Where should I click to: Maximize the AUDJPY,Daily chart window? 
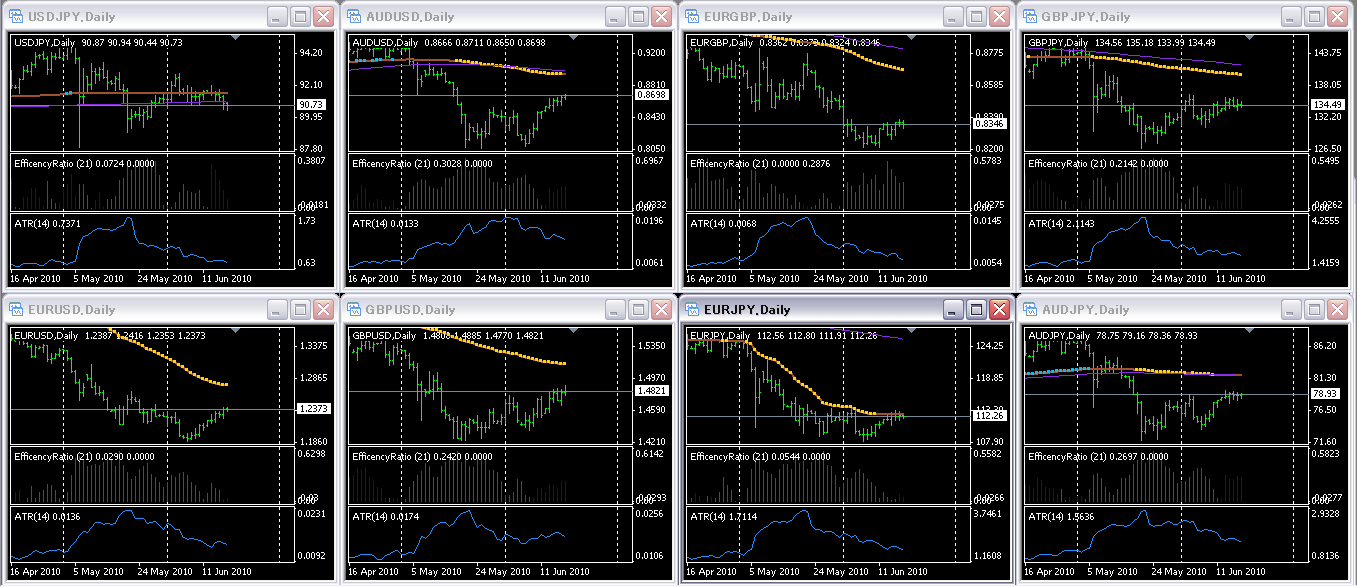pyautogui.click(x=1315, y=310)
